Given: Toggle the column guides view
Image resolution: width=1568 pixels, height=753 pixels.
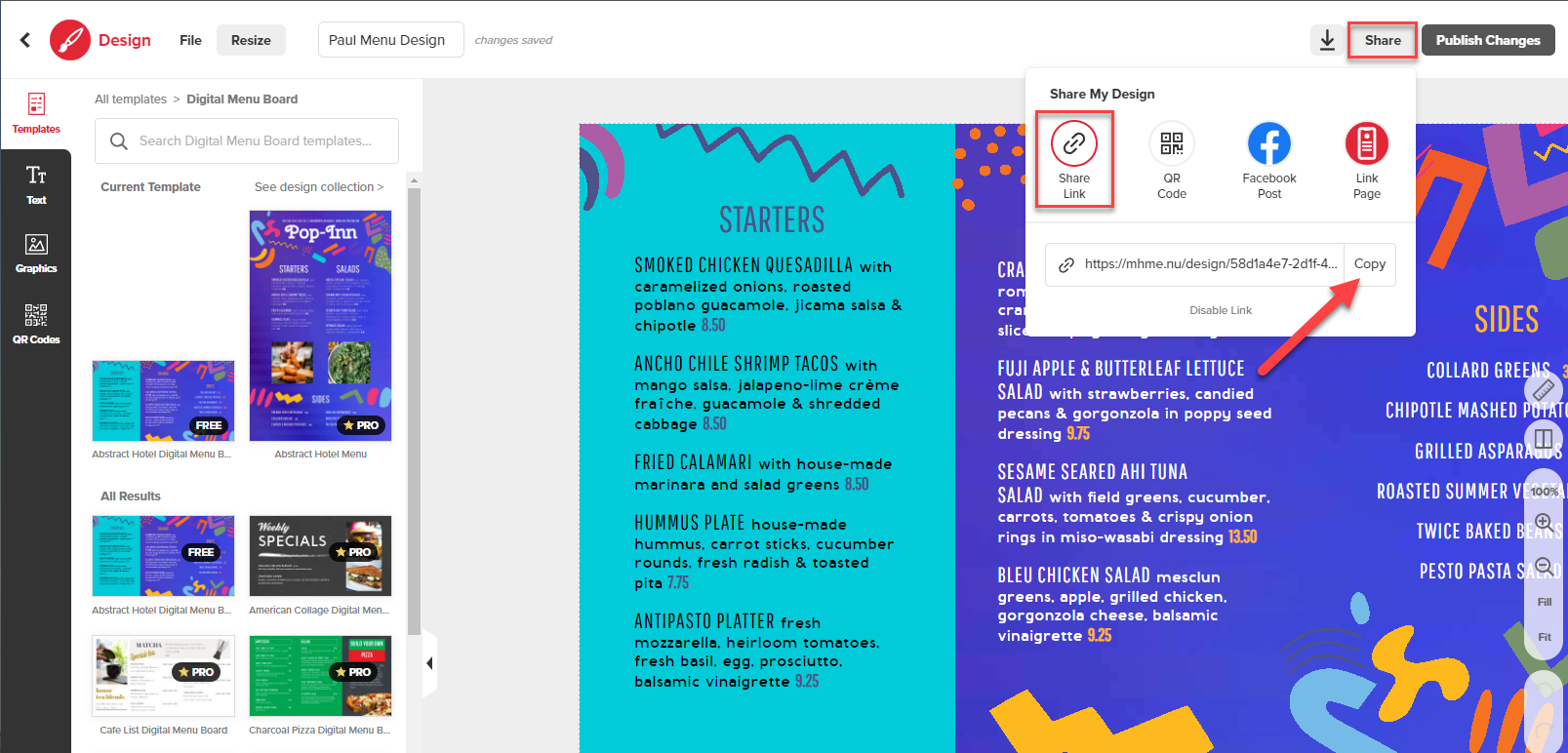Looking at the screenshot, I should coord(1544,439).
